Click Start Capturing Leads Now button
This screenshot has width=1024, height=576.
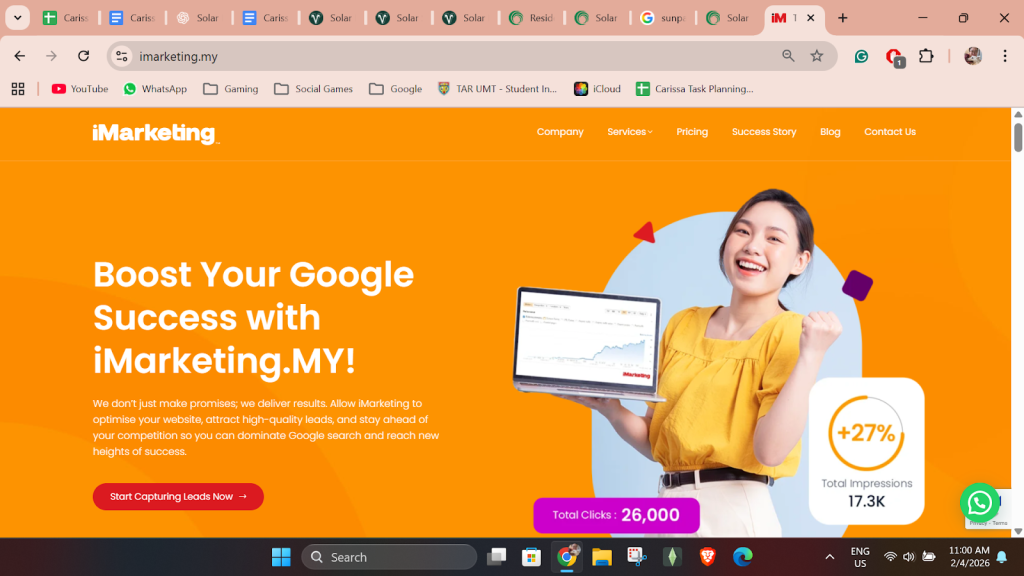(x=178, y=497)
